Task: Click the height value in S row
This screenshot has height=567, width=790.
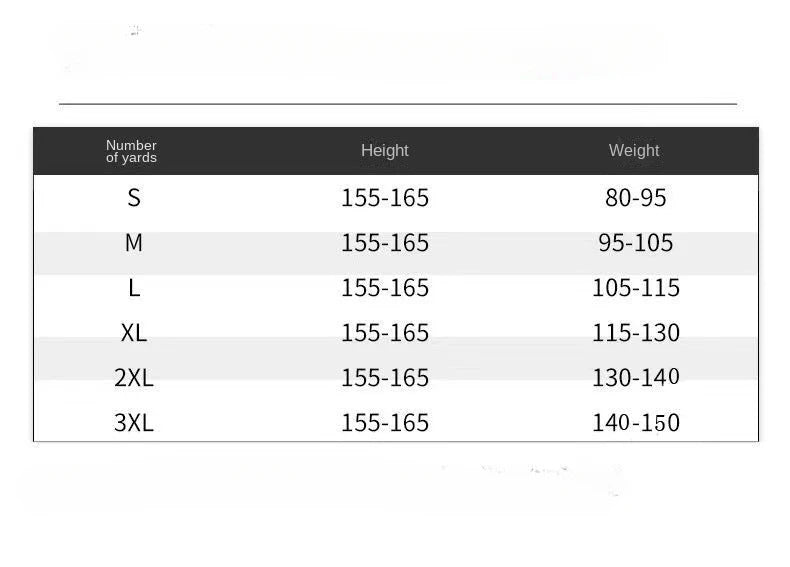Action: 385,198
